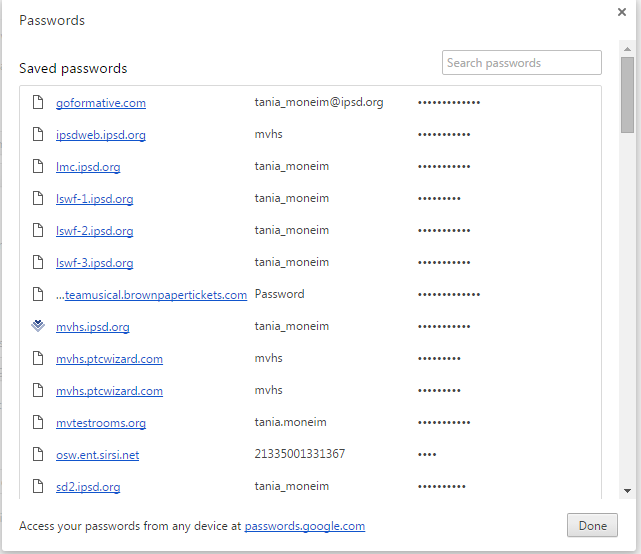Image resolution: width=641 pixels, height=554 pixels.
Task: Click the brownpapertickets.com page icon
Action: pos(38,294)
